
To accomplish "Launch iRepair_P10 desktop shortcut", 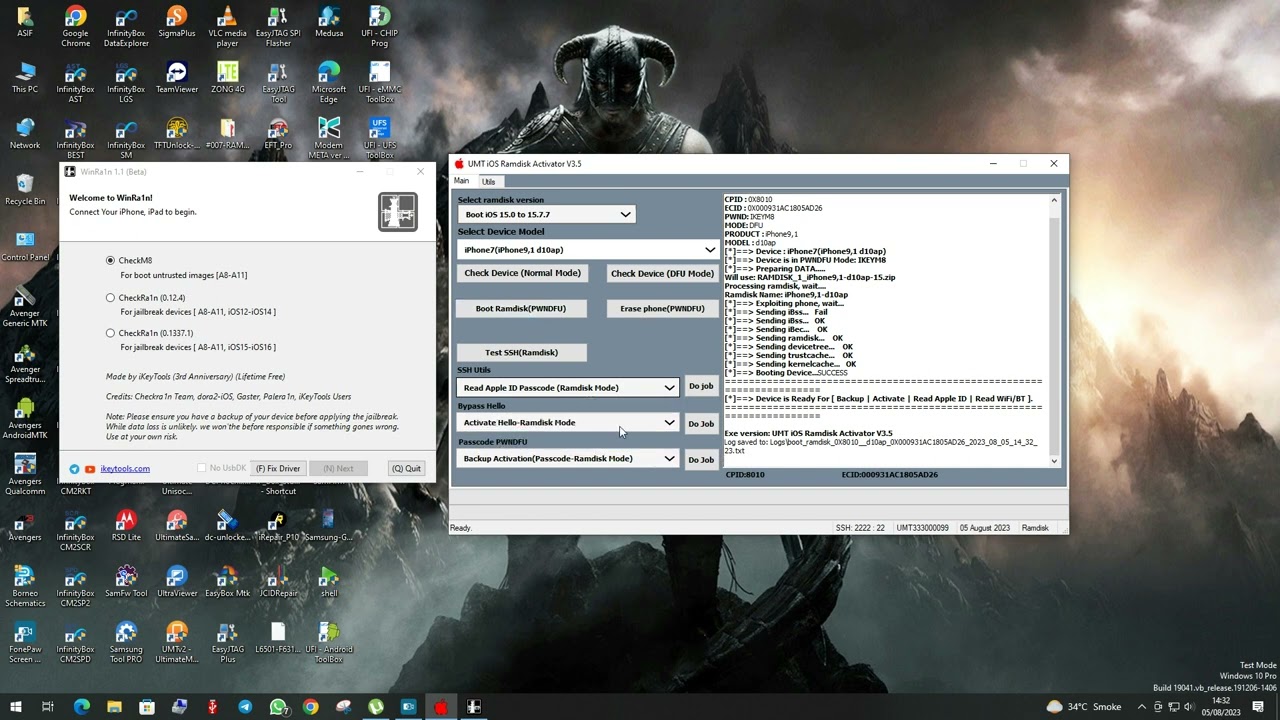I will 278,526.
